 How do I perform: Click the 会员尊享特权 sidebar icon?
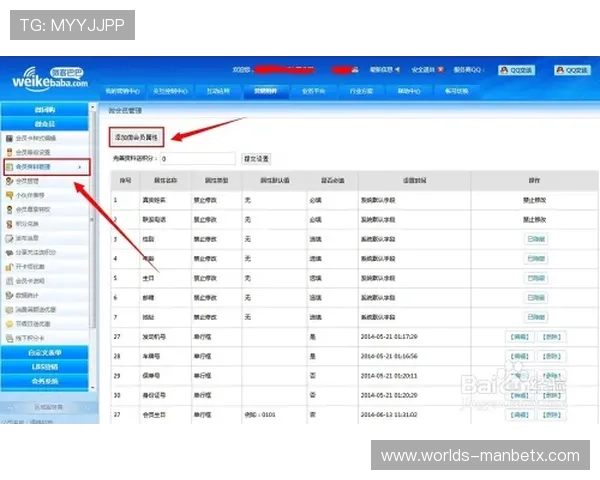pyautogui.click(x=9, y=209)
